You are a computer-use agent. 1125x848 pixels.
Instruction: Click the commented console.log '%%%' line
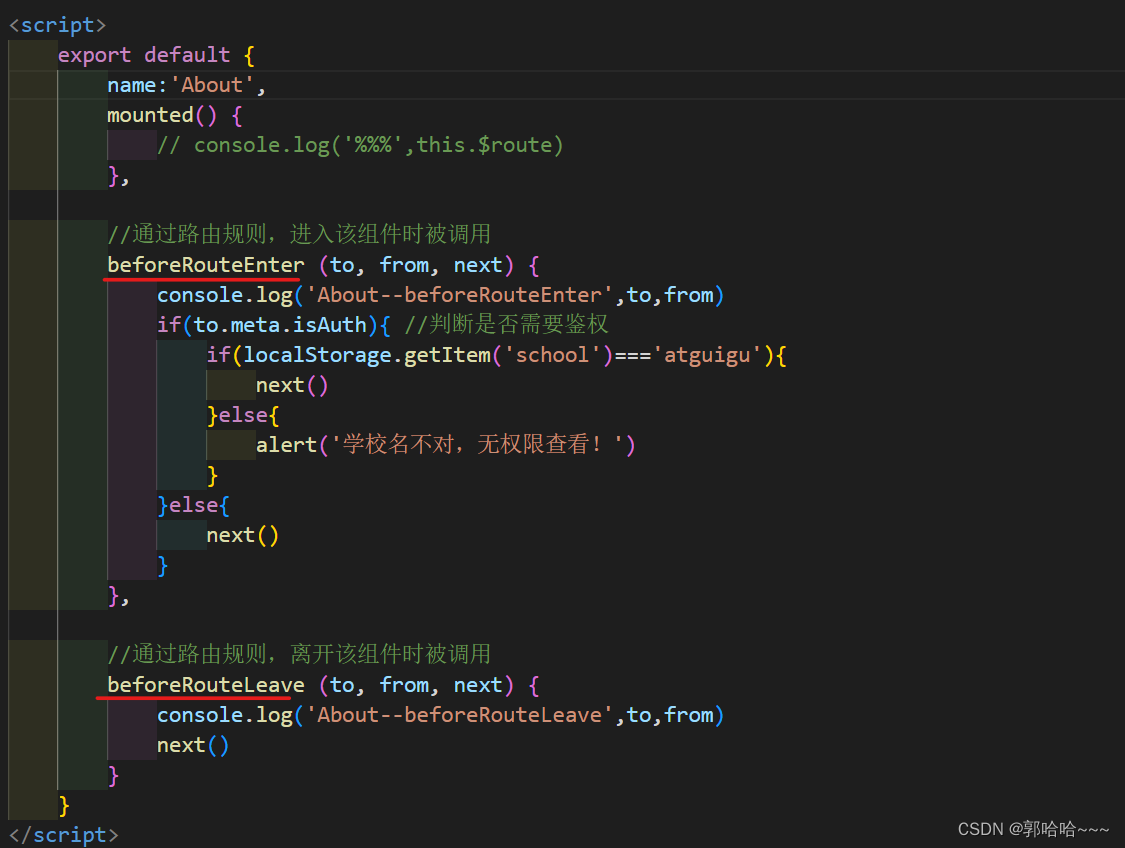pyautogui.click(x=360, y=146)
